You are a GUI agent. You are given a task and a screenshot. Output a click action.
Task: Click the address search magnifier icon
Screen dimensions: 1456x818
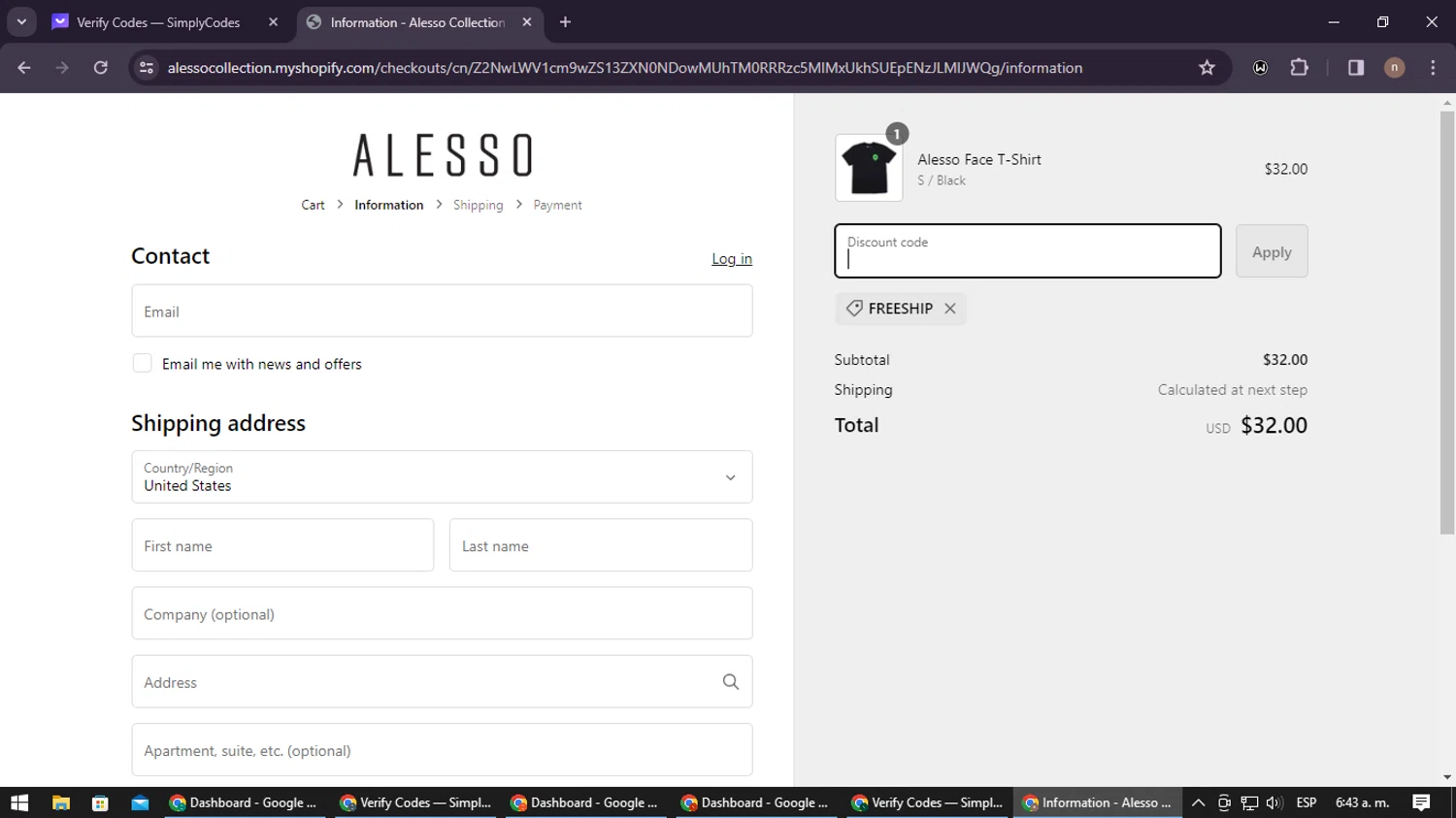(x=731, y=682)
